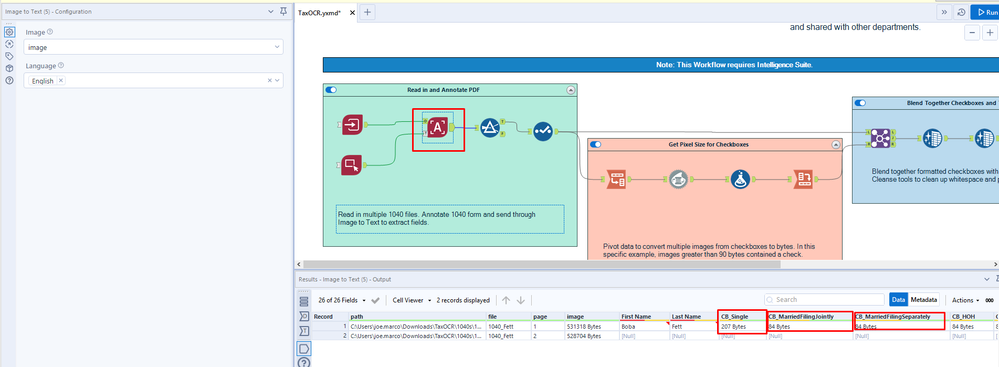Clear all selected languages
This screenshot has height=367, width=999.
click(x=269, y=80)
